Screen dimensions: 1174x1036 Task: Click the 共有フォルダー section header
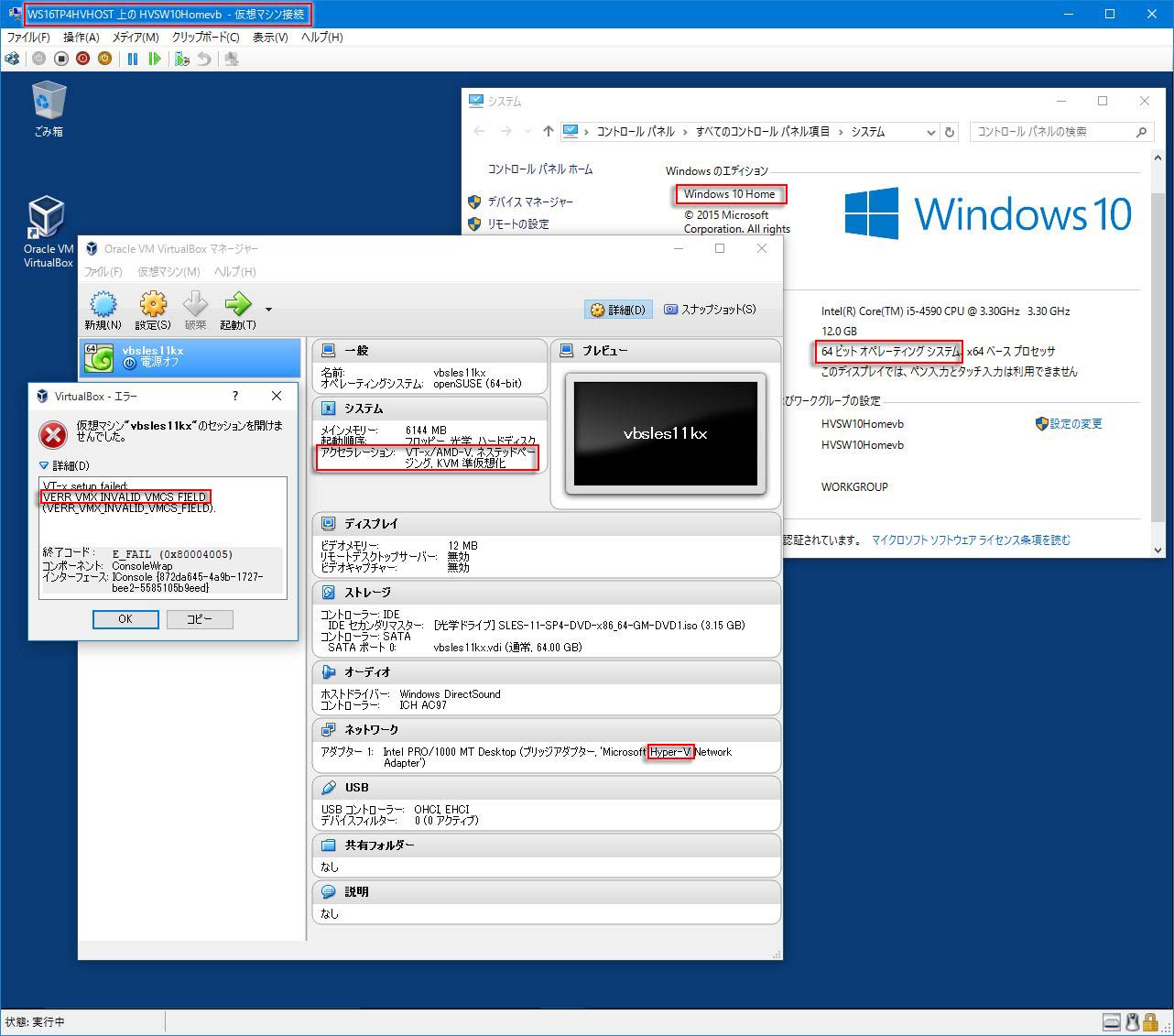point(547,845)
